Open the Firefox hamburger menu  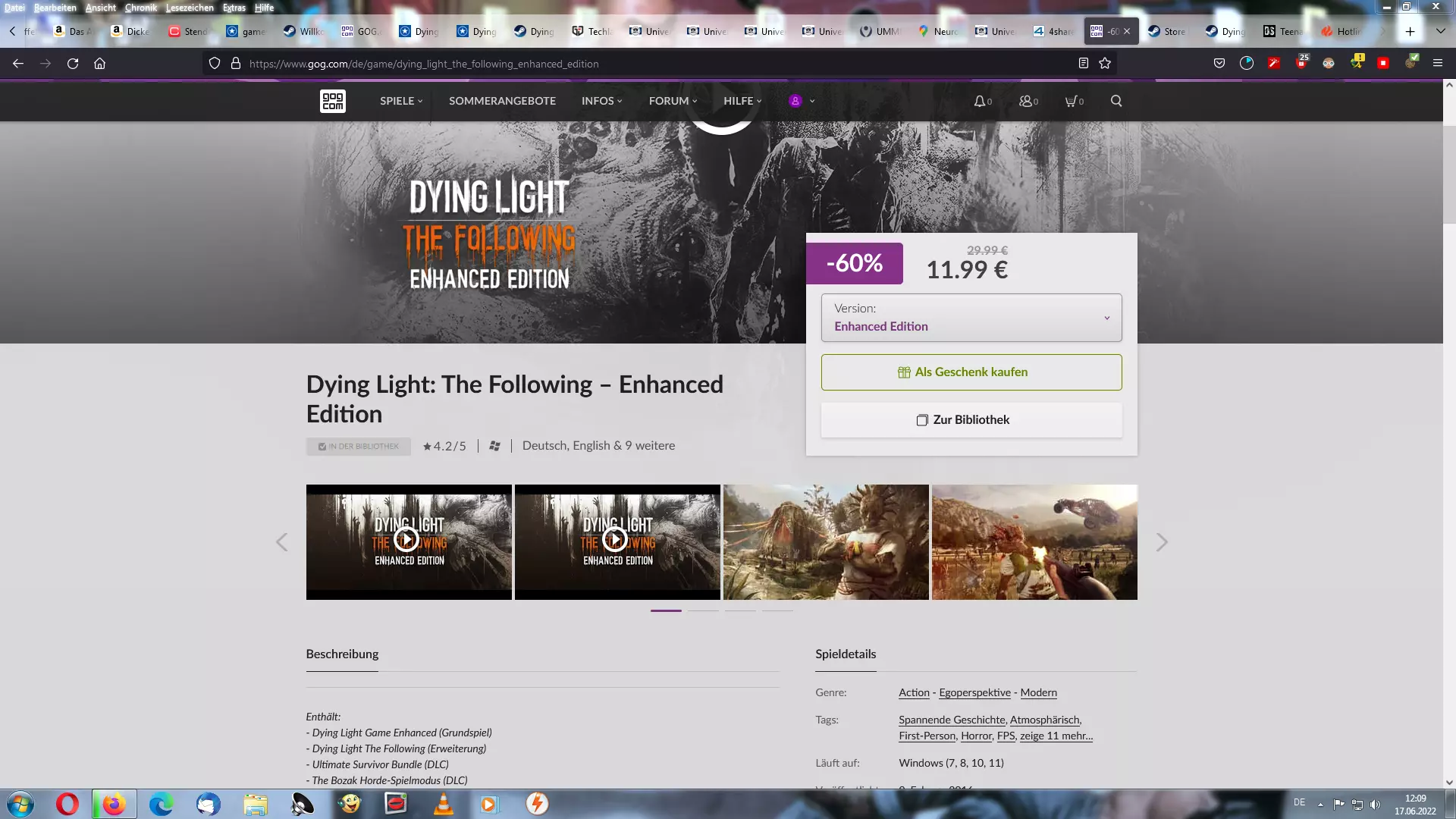coord(1438,64)
